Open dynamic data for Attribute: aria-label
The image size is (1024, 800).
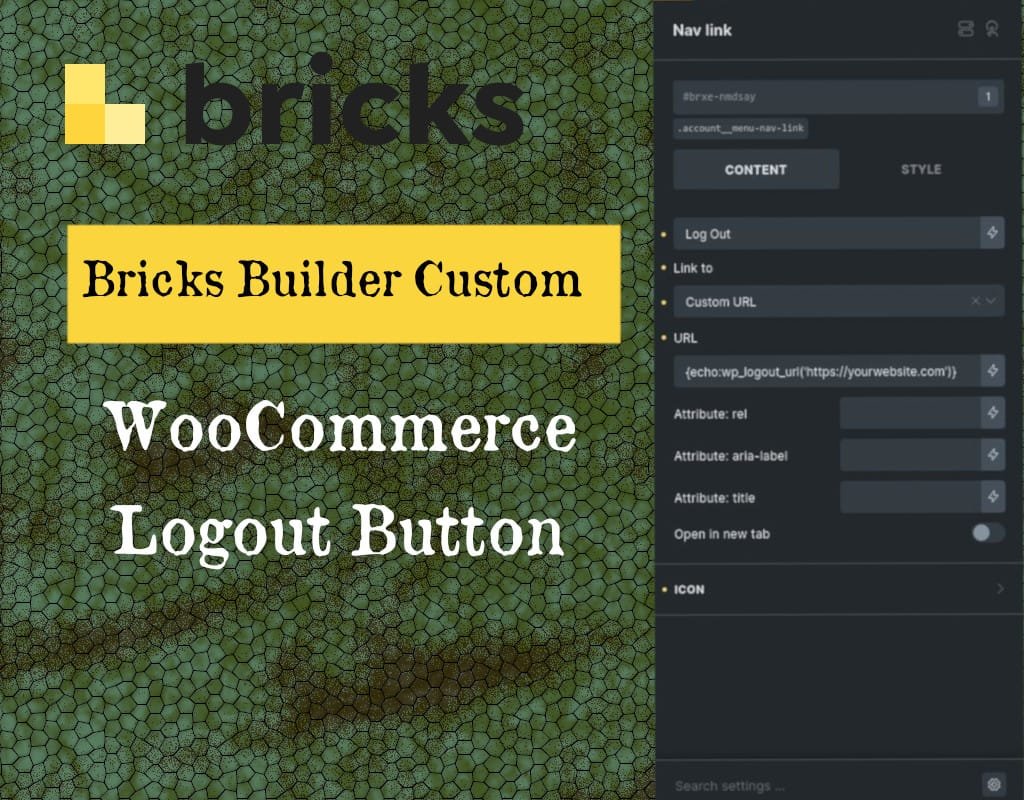pyautogui.click(x=993, y=455)
